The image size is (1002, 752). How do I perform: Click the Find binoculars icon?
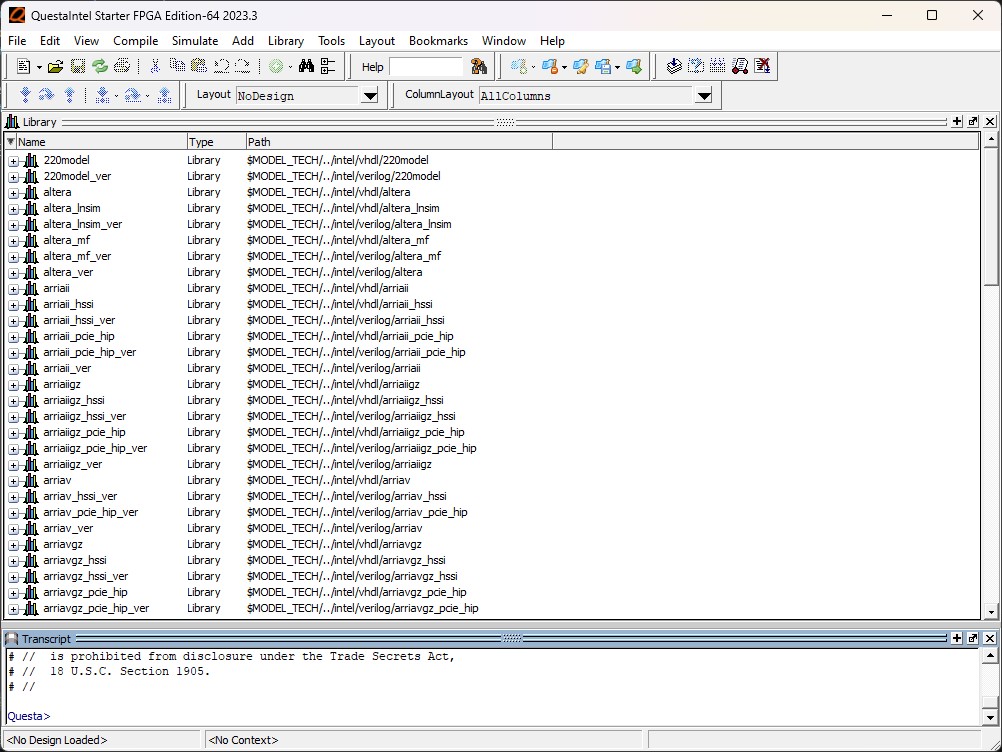pos(306,66)
